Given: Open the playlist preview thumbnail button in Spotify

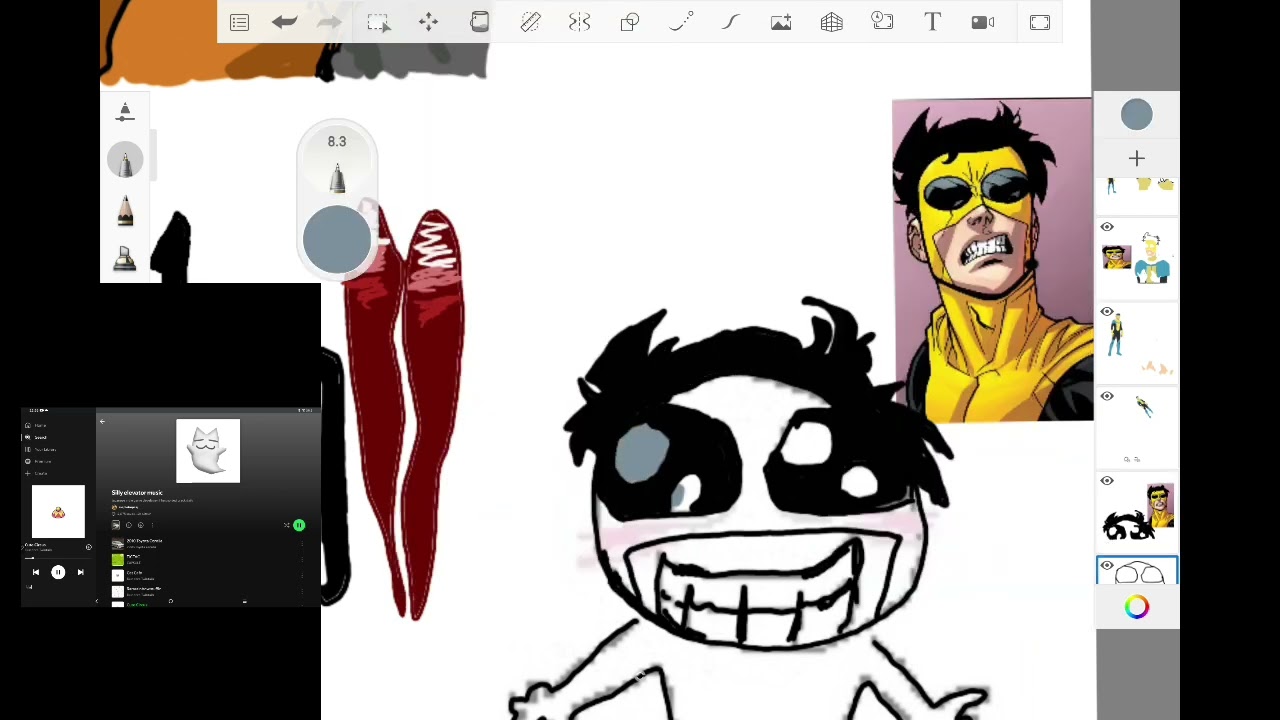Looking at the screenshot, I should click(x=116, y=525).
